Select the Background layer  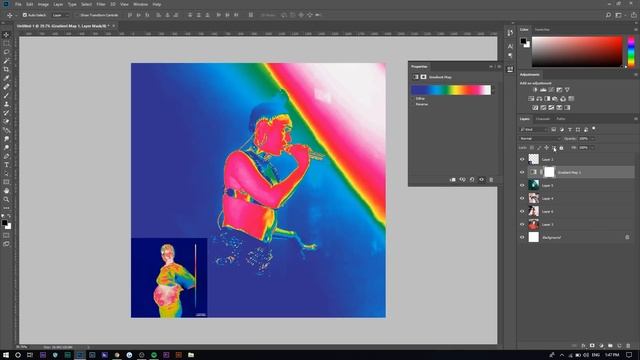(x=577, y=237)
